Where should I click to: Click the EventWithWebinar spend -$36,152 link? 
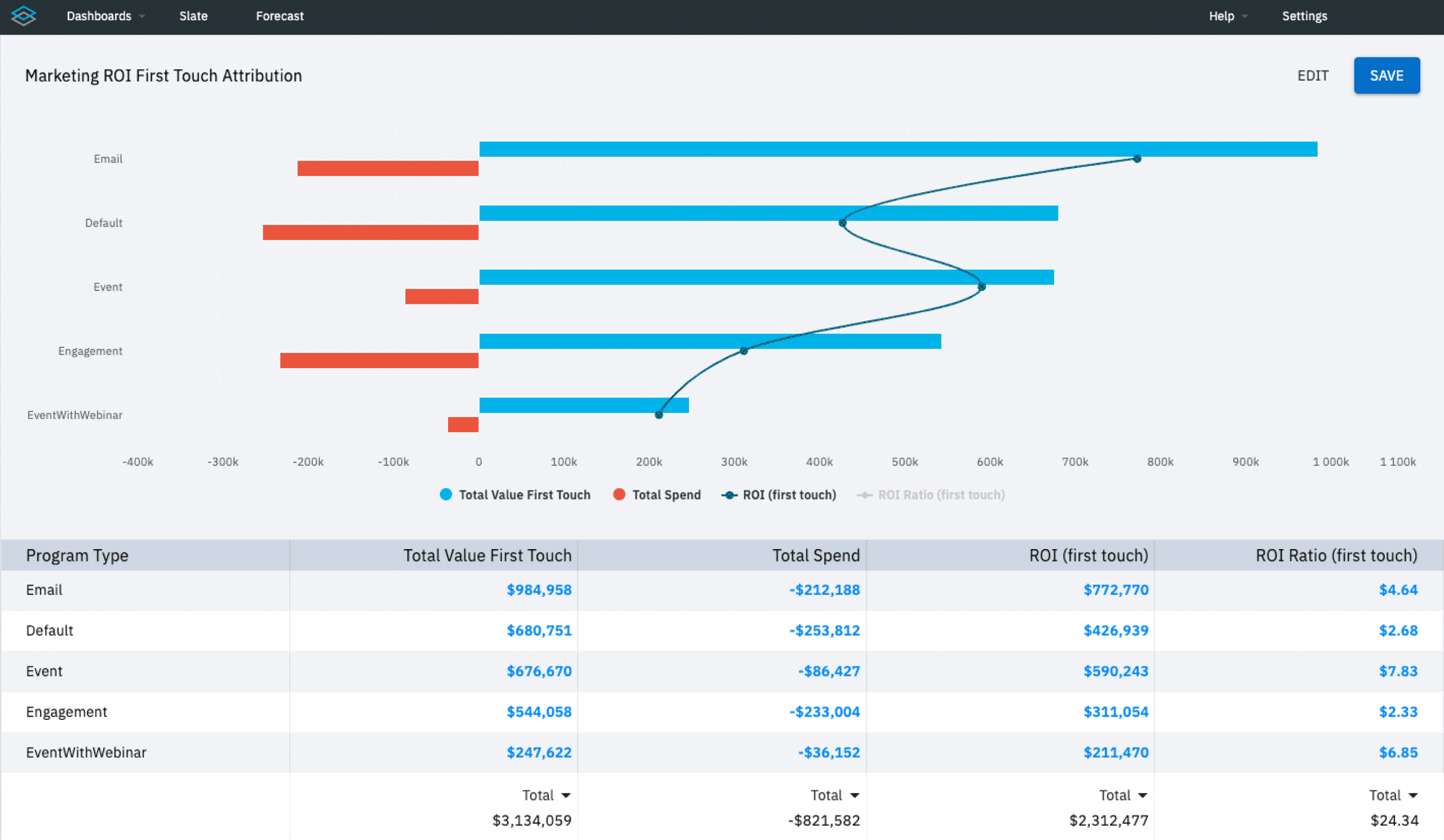click(x=829, y=753)
